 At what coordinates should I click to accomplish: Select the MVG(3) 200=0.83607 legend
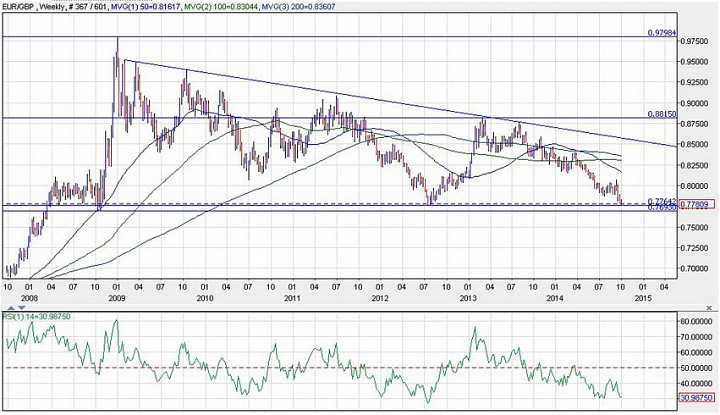pos(297,6)
